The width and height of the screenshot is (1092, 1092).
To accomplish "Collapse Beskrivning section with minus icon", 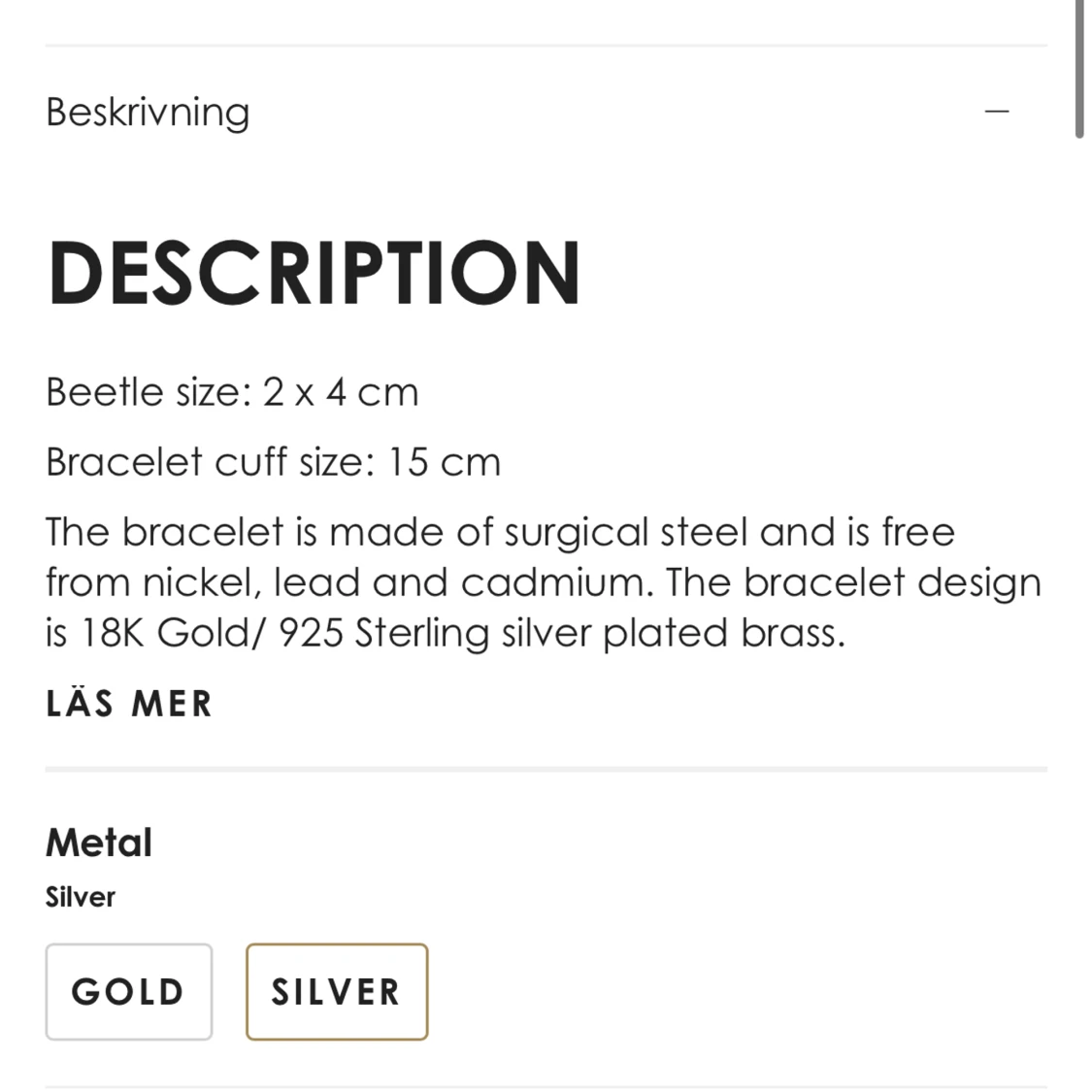I will coord(997,112).
